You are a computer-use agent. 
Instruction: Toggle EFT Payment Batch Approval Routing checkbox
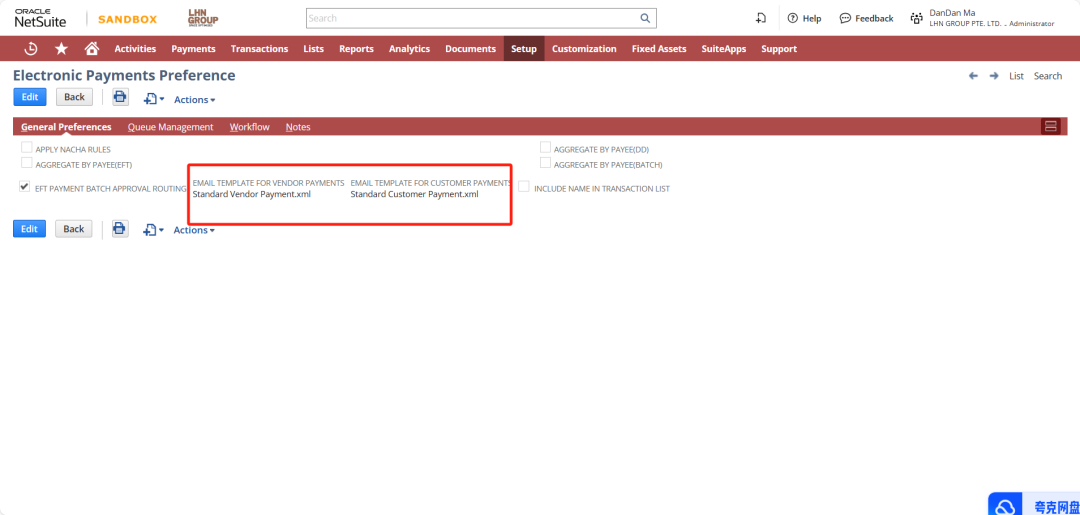pyautogui.click(x=25, y=186)
